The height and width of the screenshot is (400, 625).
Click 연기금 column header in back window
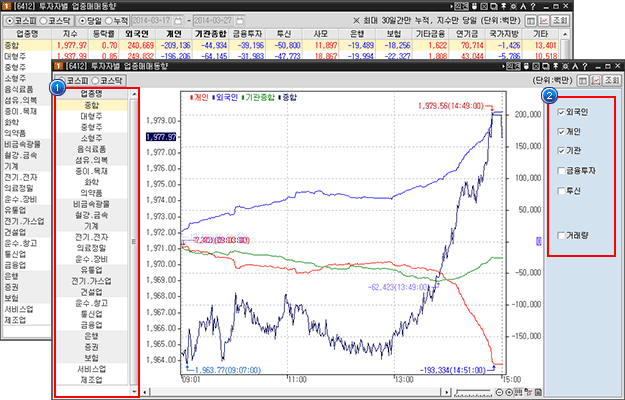[467, 34]
